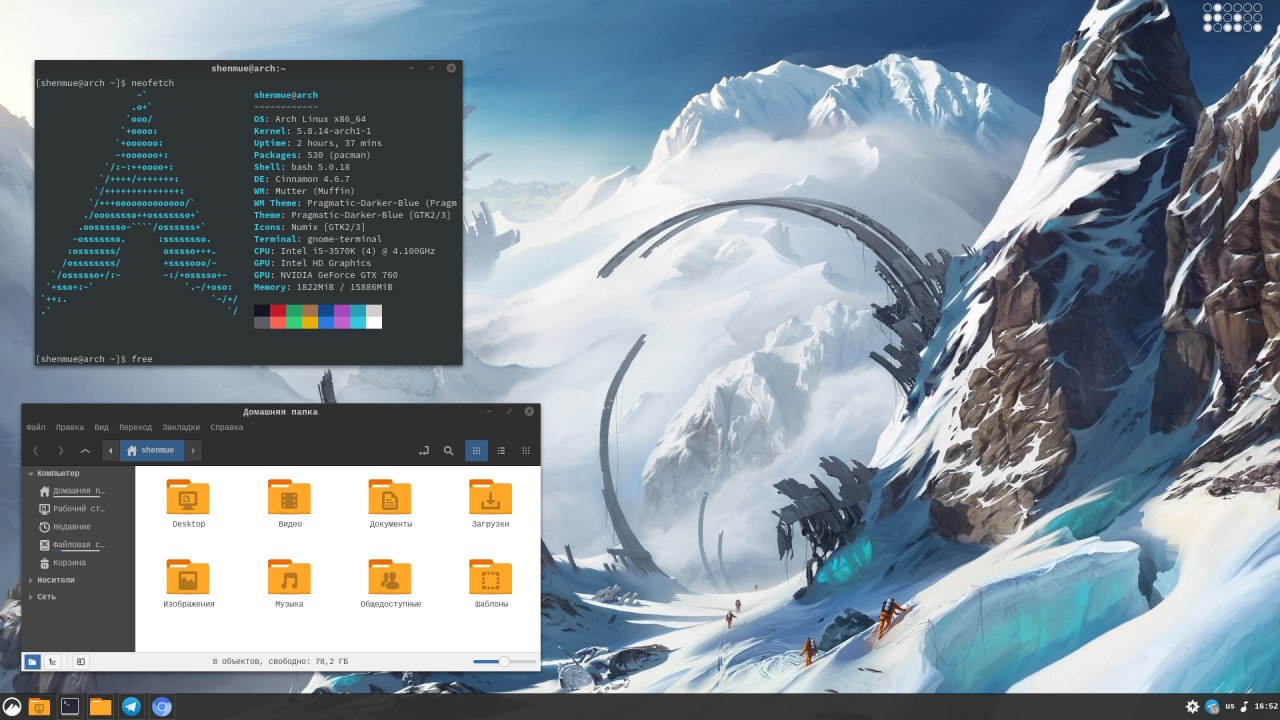Click the terminal prompt line with 'free'
Screen dimensions: 1280x720
pos(94,359)
